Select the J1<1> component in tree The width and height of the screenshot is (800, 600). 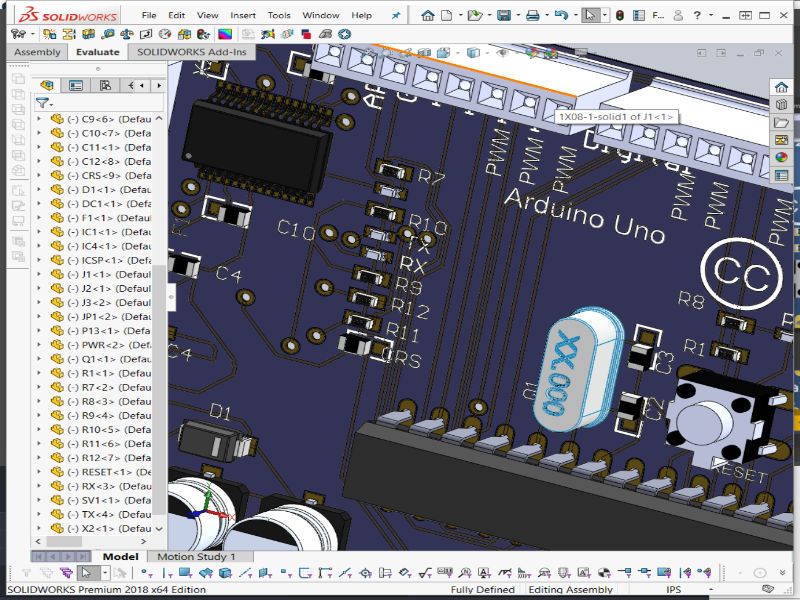click(x=100, y=274)
